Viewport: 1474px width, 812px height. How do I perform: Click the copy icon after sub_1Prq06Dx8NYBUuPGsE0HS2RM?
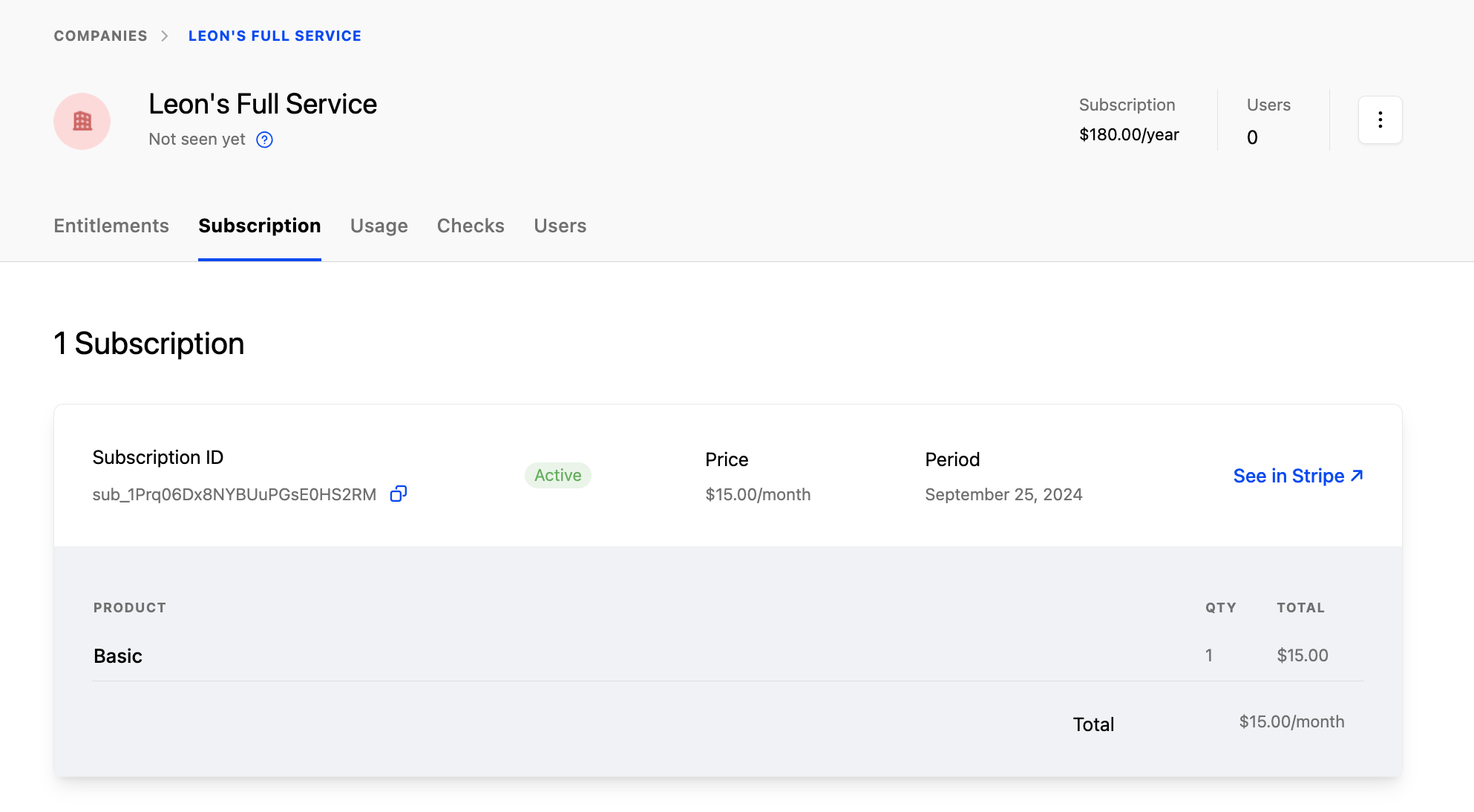(x=399, y=493)
